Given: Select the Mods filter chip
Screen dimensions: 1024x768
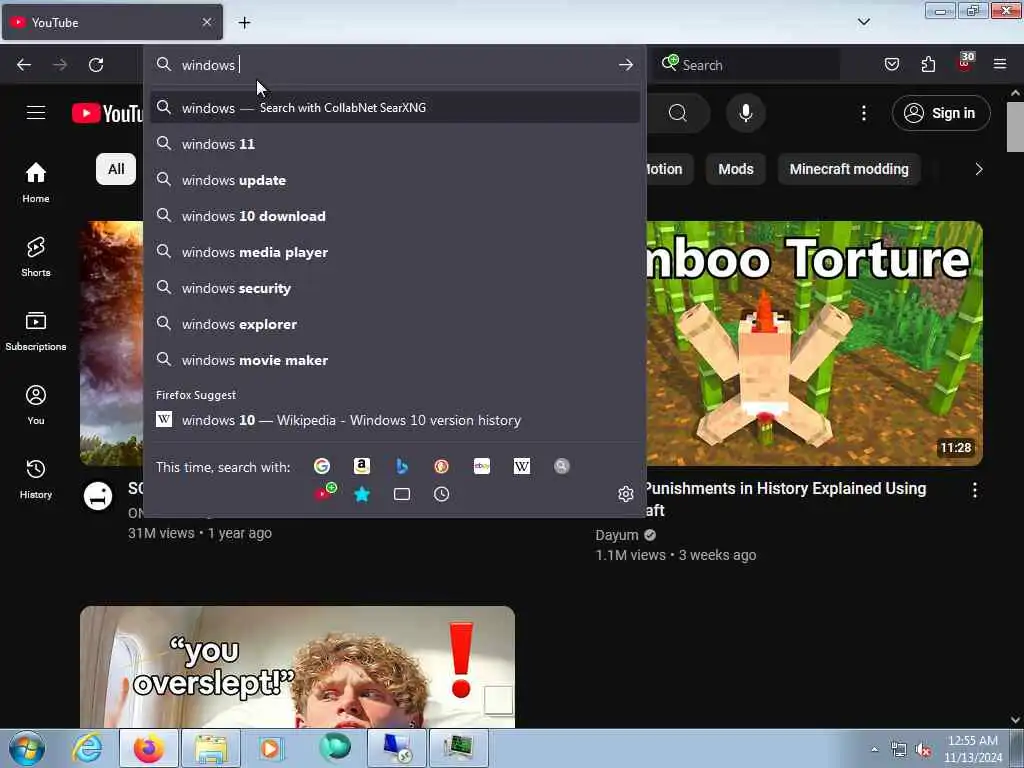Looking at the screenshot, I should coord(736,169).
